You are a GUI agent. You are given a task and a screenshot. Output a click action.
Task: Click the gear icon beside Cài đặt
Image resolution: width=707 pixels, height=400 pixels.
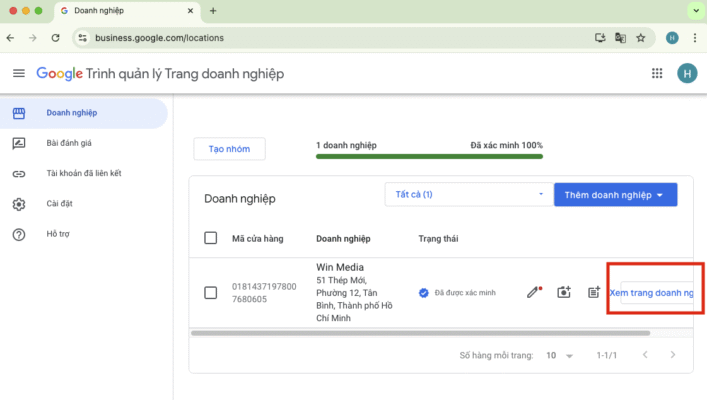coord(19,204)
